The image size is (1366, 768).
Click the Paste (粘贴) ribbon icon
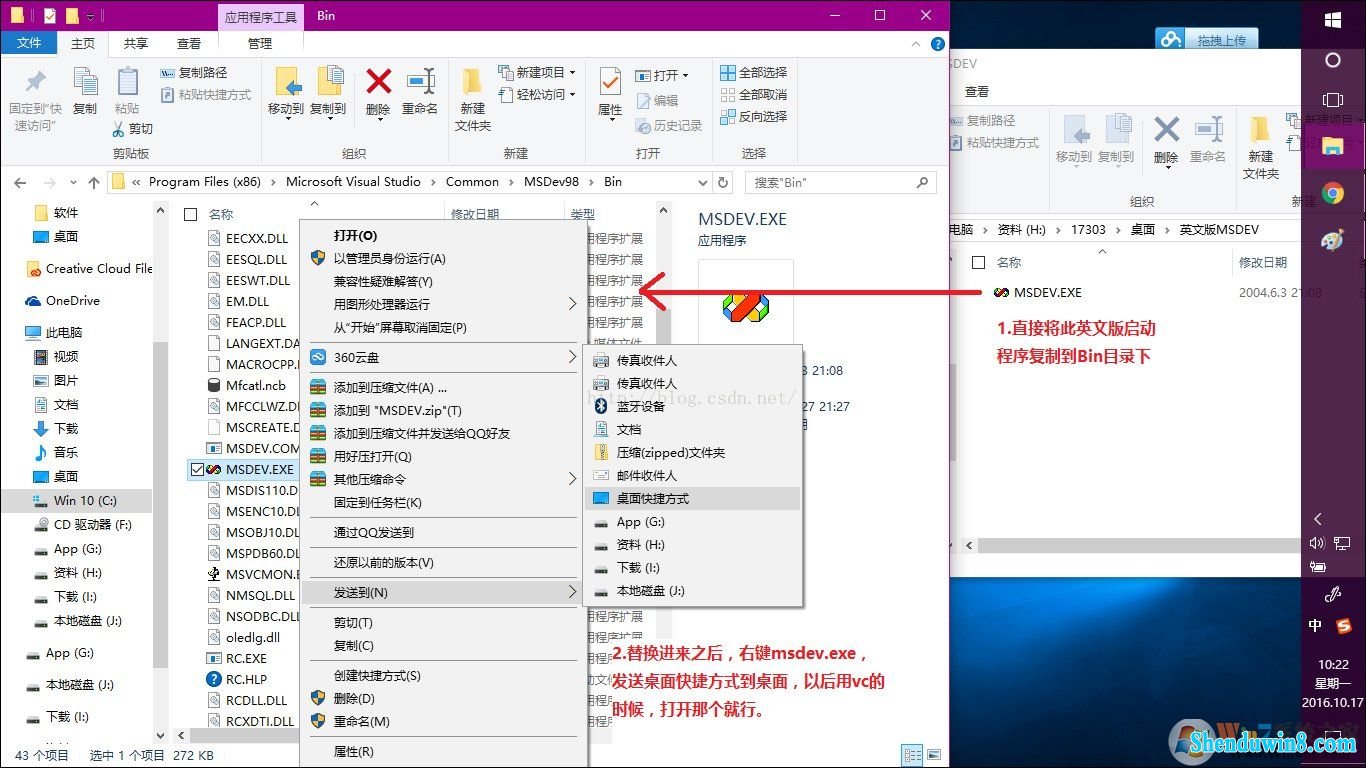pyautogui.click(x=127, y=82)
